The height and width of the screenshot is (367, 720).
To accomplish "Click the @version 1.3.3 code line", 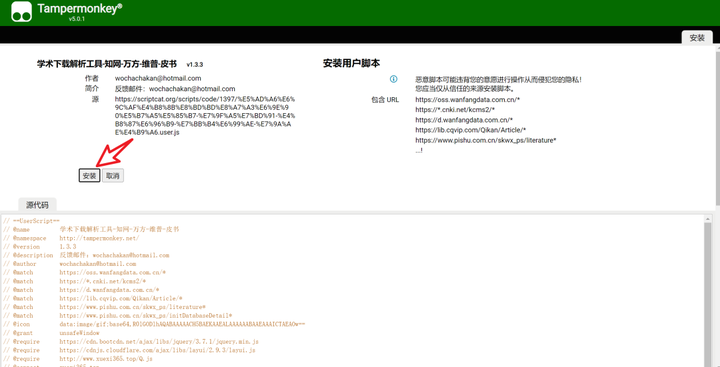I will point(39,247).
